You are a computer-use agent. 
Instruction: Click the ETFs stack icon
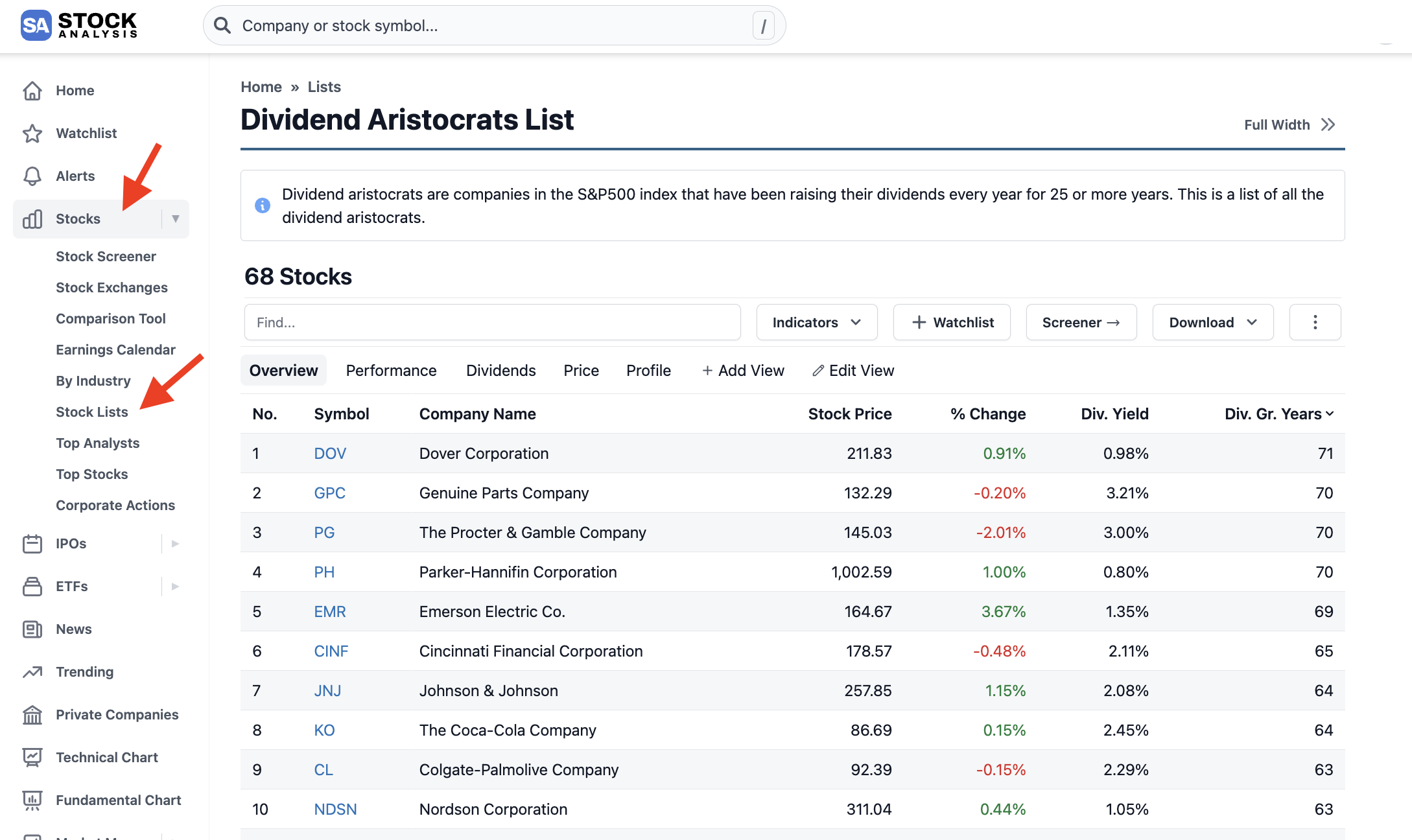click(32, 587)
